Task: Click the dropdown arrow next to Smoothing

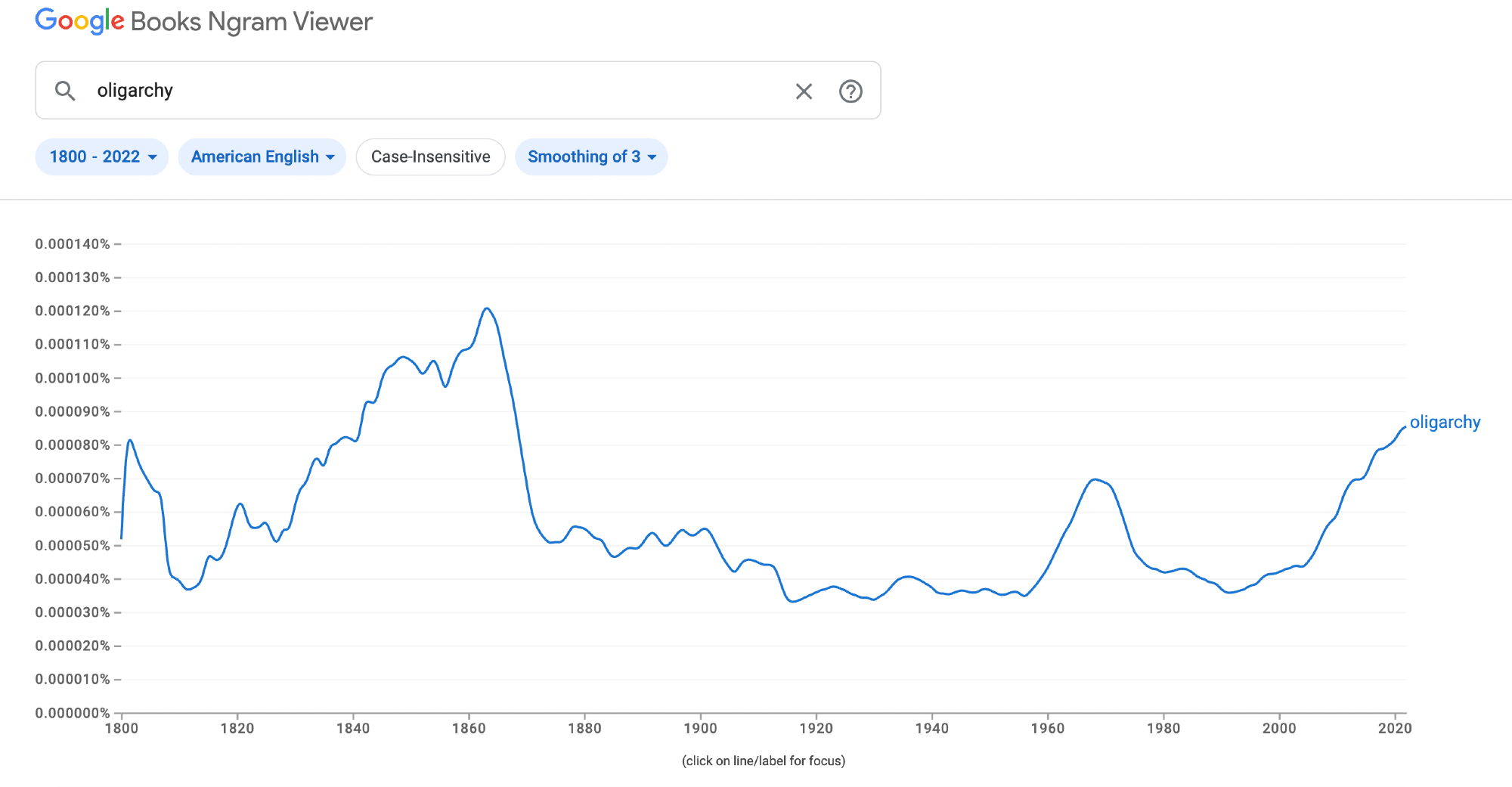Action: [x=652, y=157]
